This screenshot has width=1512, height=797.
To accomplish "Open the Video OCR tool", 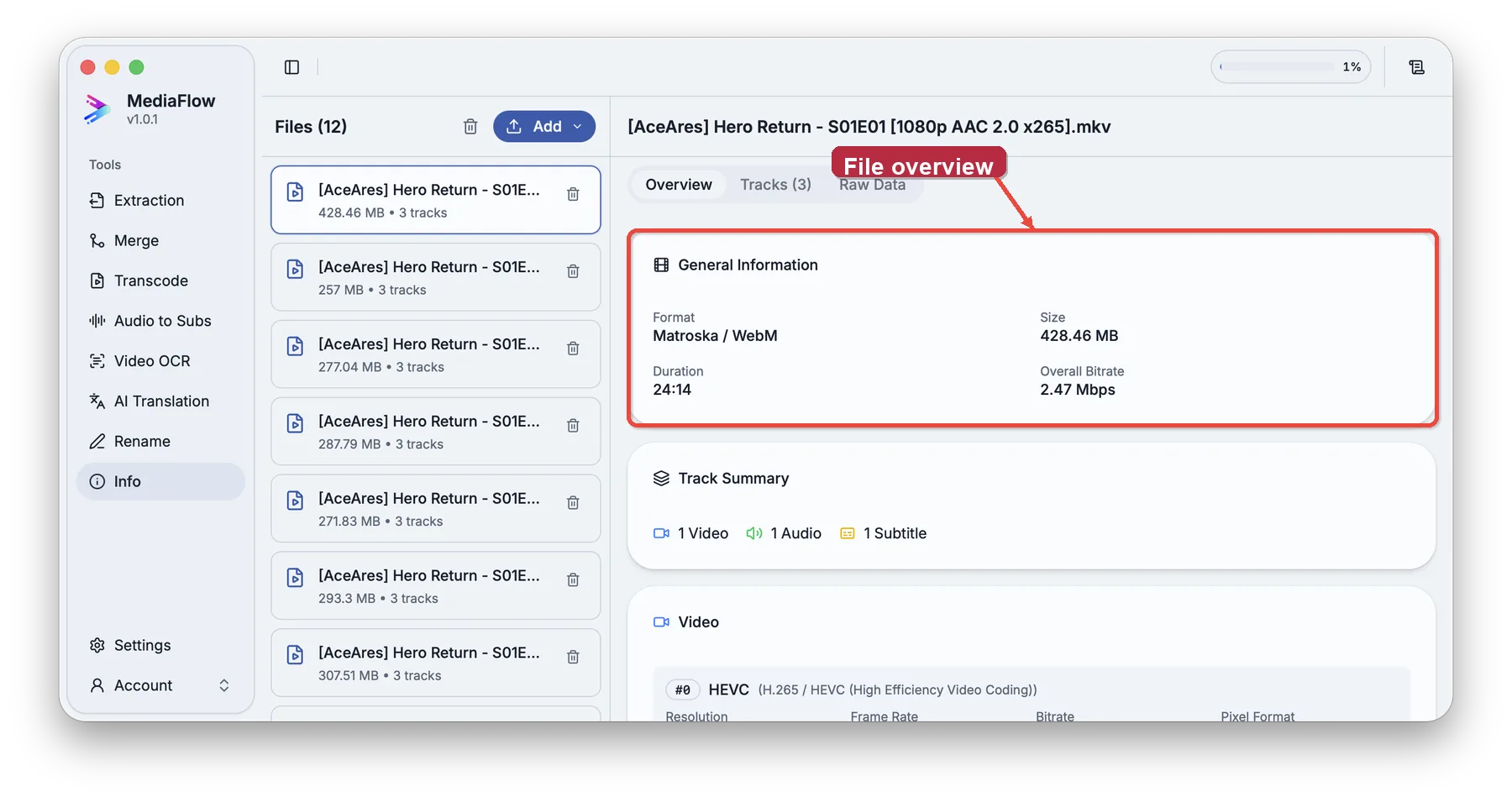I will (x=160, y=361).
